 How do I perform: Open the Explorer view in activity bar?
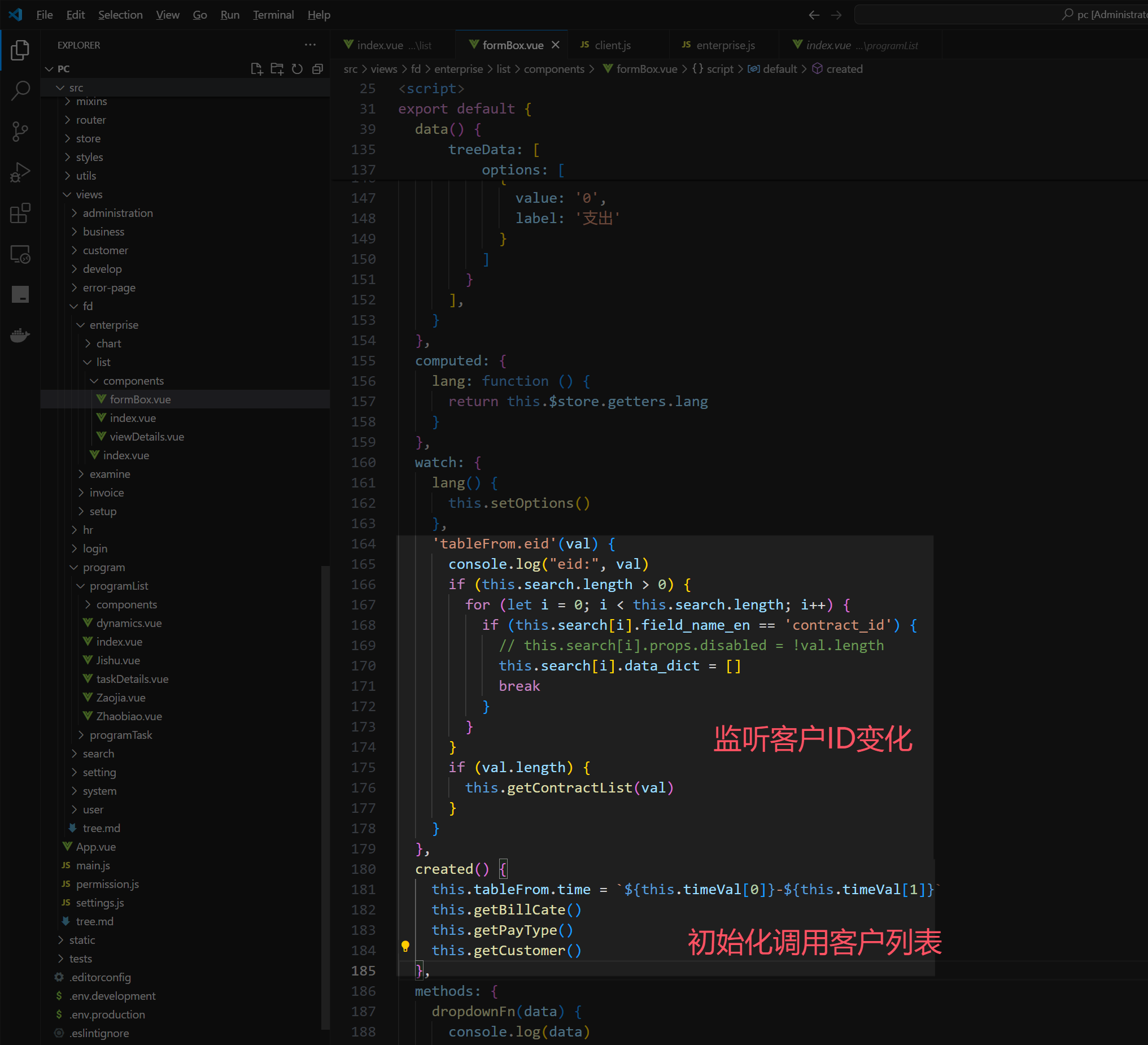20,50
